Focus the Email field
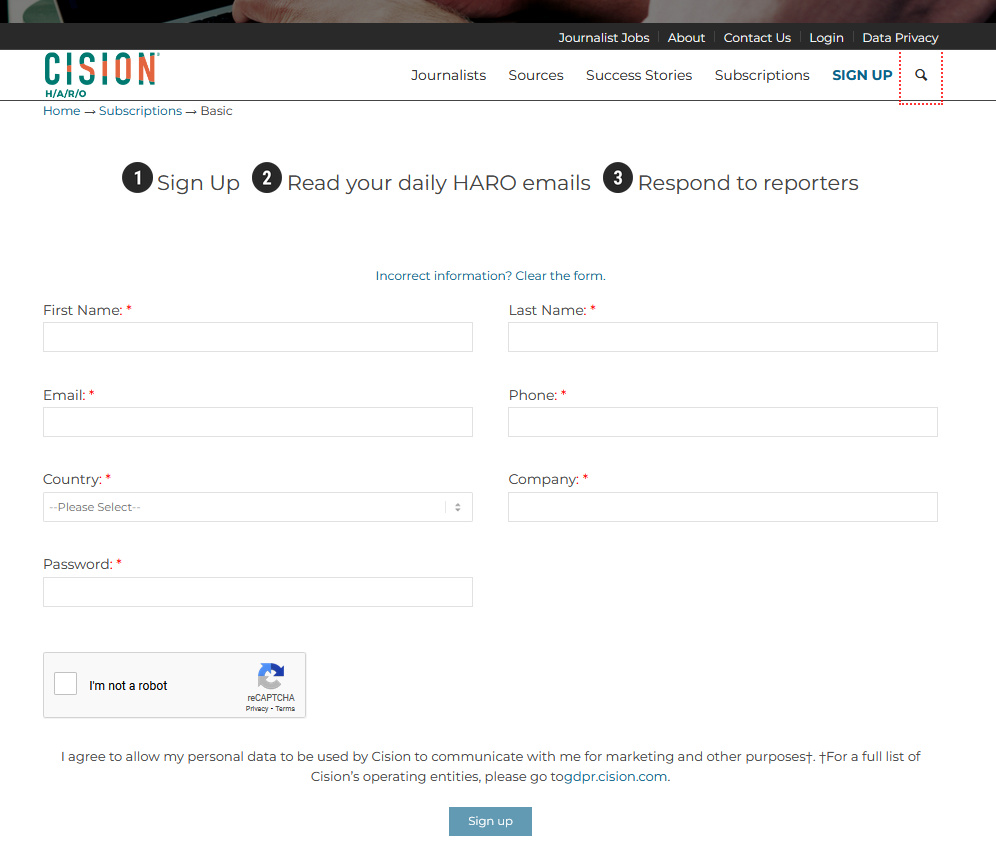The image size is (996, 847). tap(258, 422)
